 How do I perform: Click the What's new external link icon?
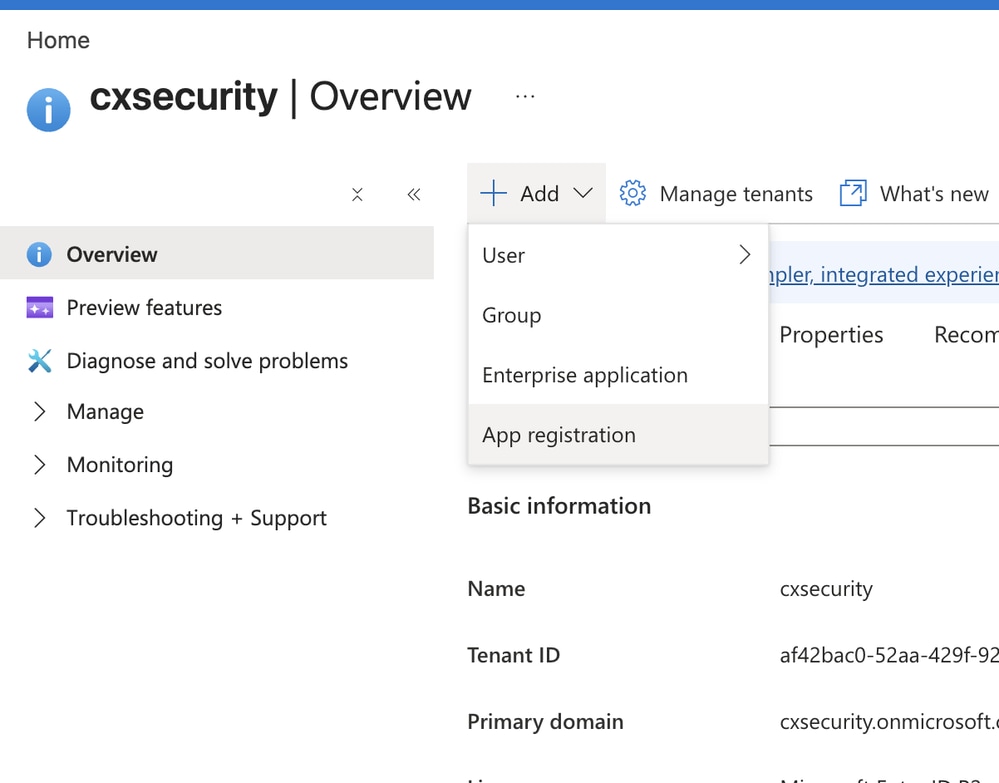(853, 193)
